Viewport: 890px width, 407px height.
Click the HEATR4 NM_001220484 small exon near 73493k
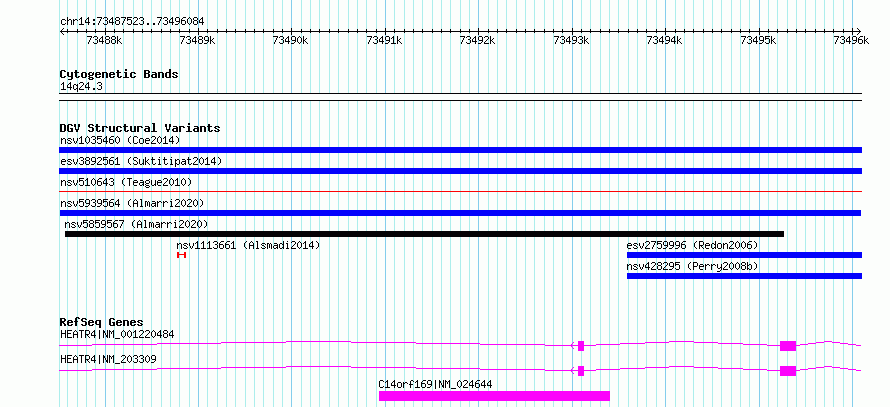pyautogui.click(x=581, y=346)
